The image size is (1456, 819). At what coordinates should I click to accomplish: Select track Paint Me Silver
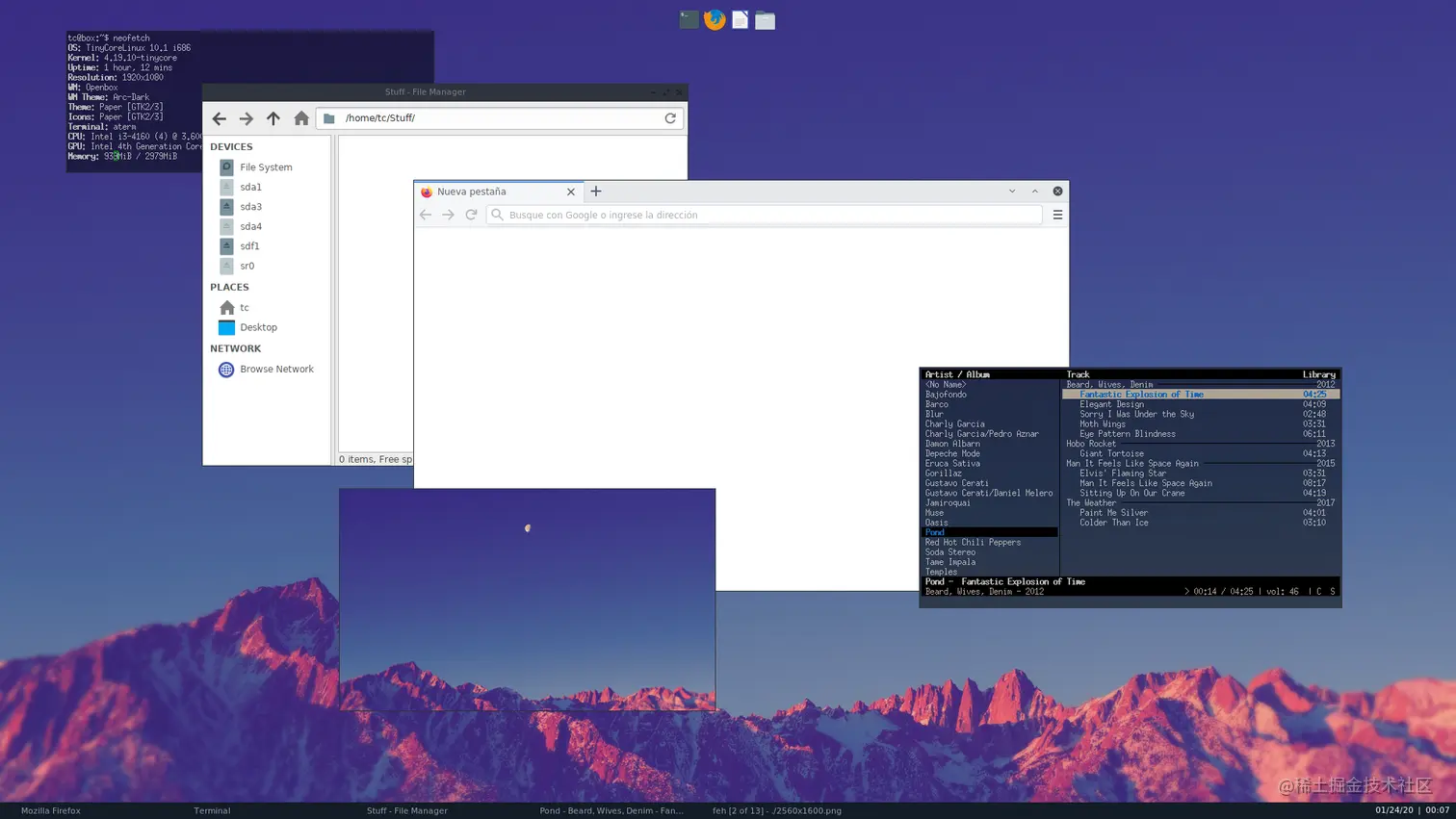[1113, 513]
